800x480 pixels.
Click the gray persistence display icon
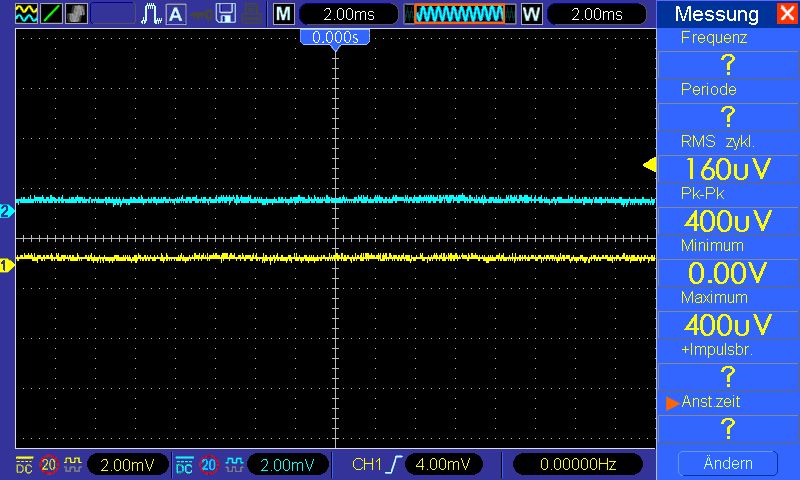pyautogui.click(x=76, y=14)
